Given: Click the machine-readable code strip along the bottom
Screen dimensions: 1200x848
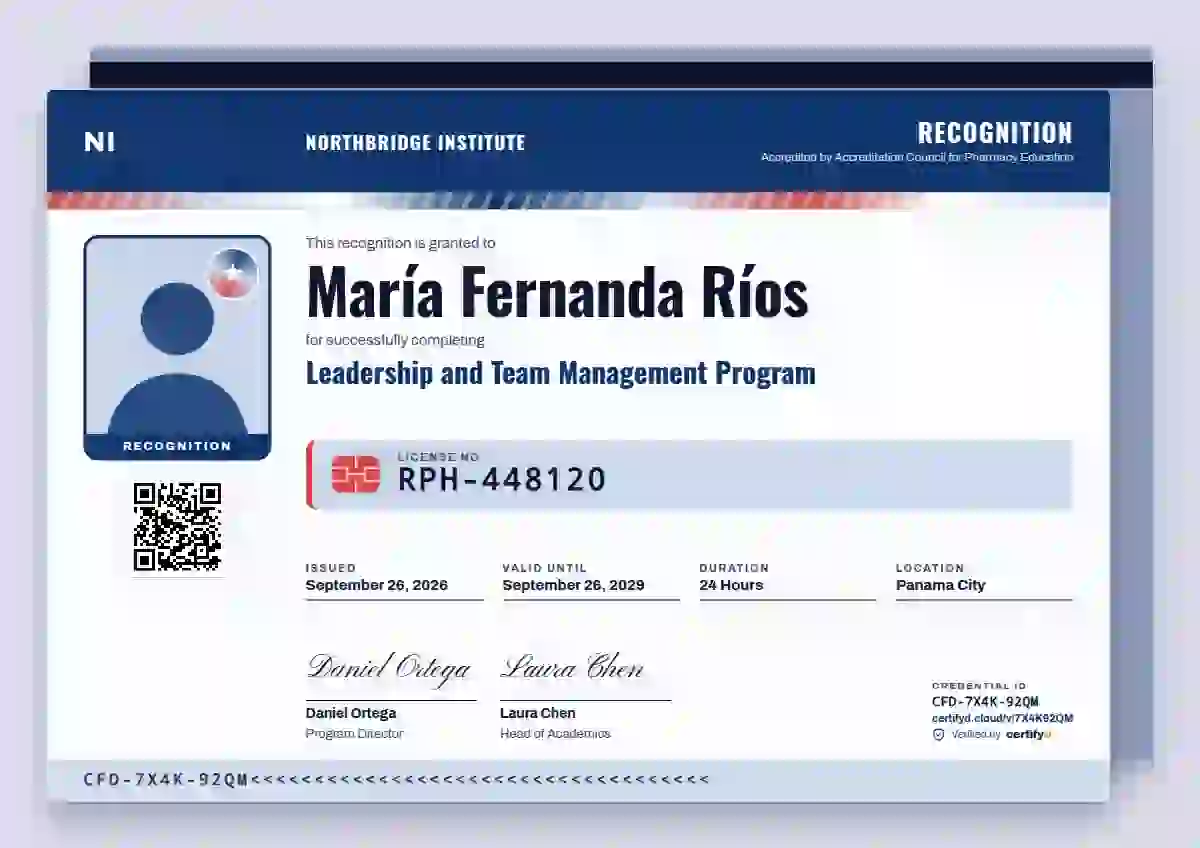Looking at the screenshot, I should pos(578,780).
